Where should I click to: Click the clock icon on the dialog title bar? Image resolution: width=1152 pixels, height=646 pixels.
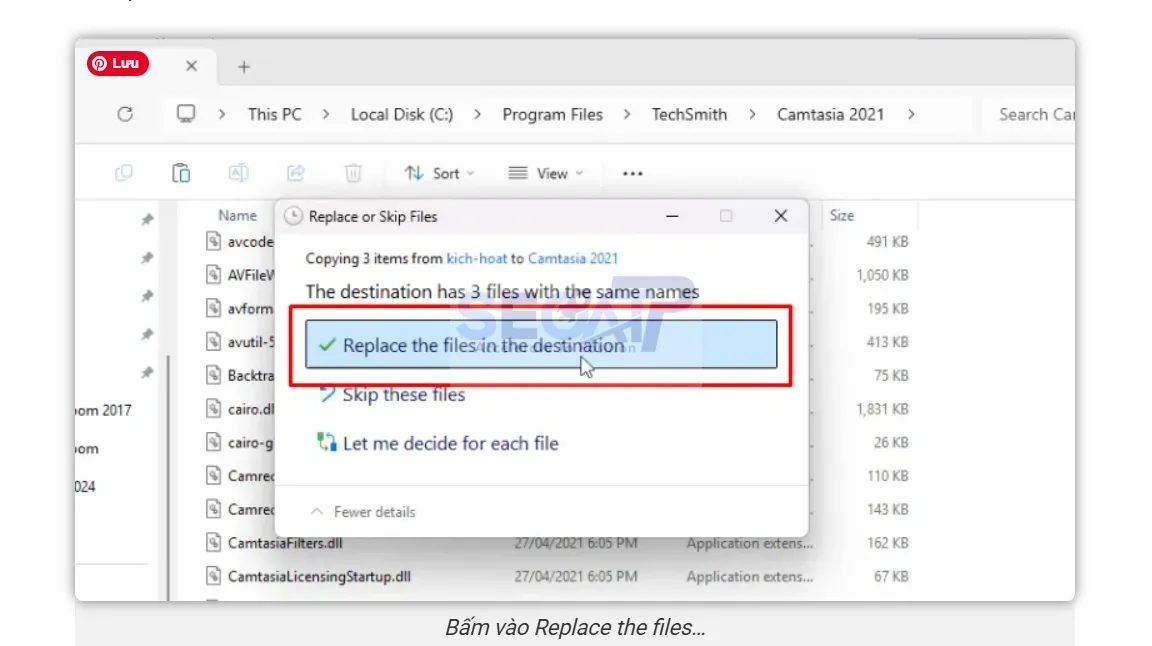tap(296, 216)
